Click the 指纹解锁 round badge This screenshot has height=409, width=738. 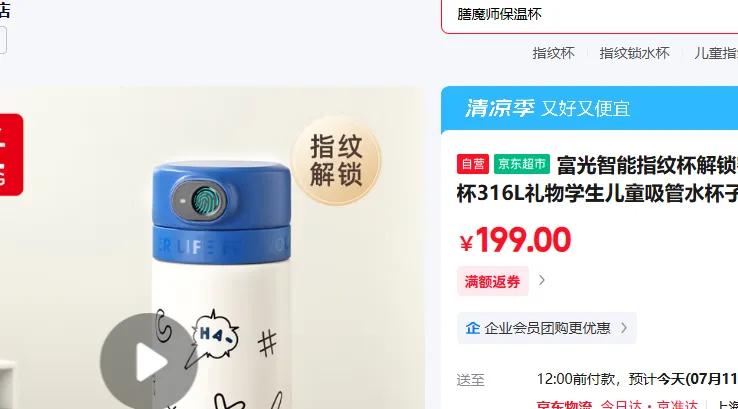(336, 160)
